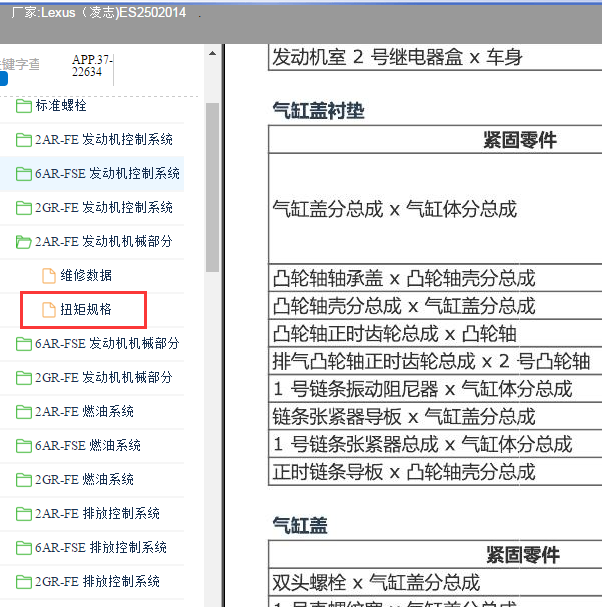Click the 气缸盖 section heading
The height and width of the screenshot is (607, 602).
[x=300, y=526]
